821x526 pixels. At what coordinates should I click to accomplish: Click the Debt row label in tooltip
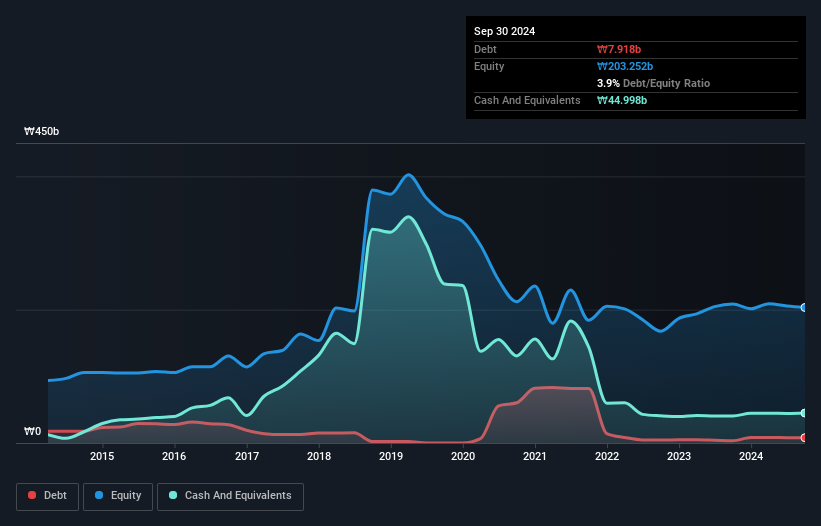[485, 49]
